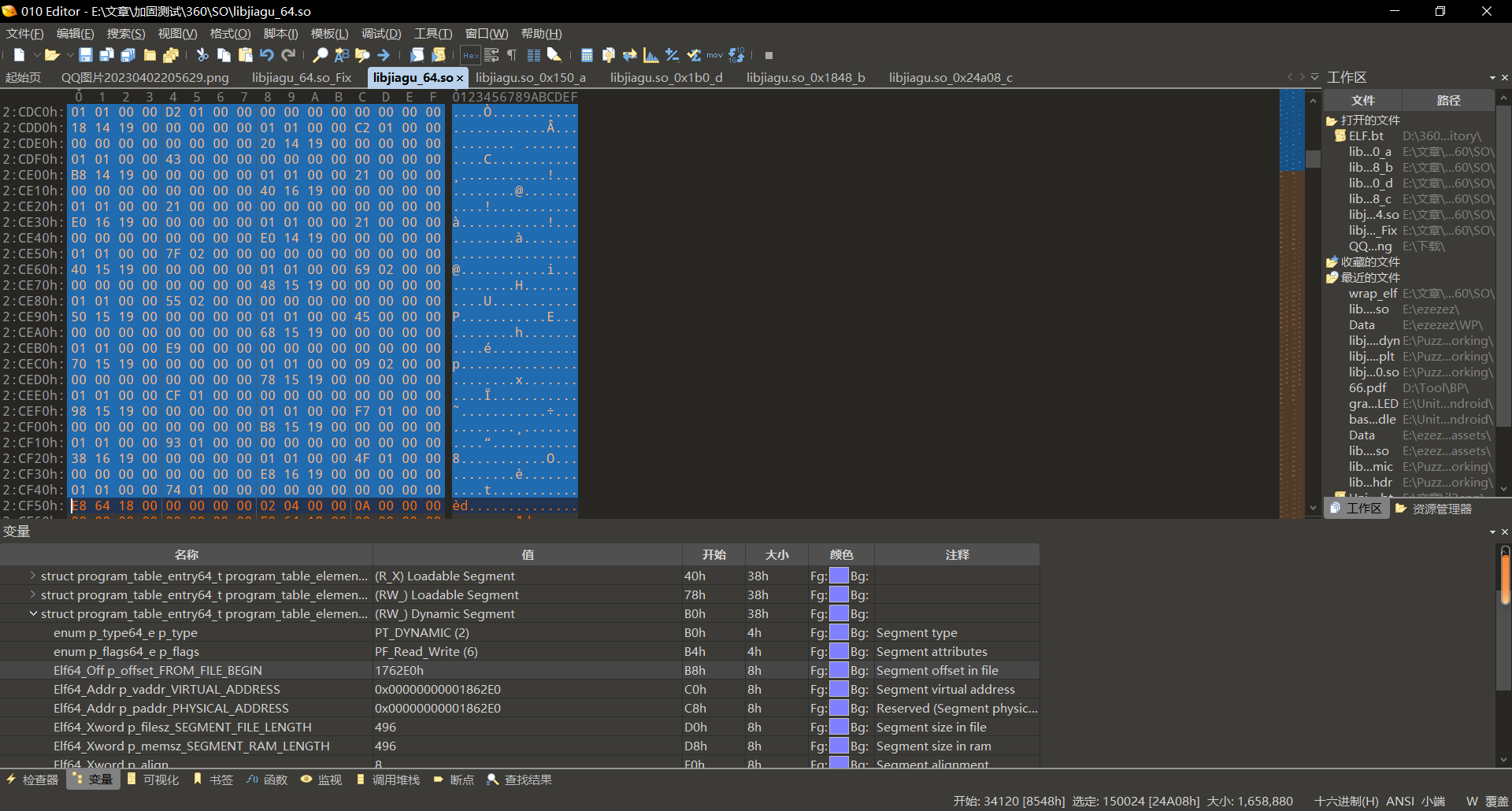Paste using the clipboard icon
This screenshot has height=811, width=1512.
[x=246, y=55]
